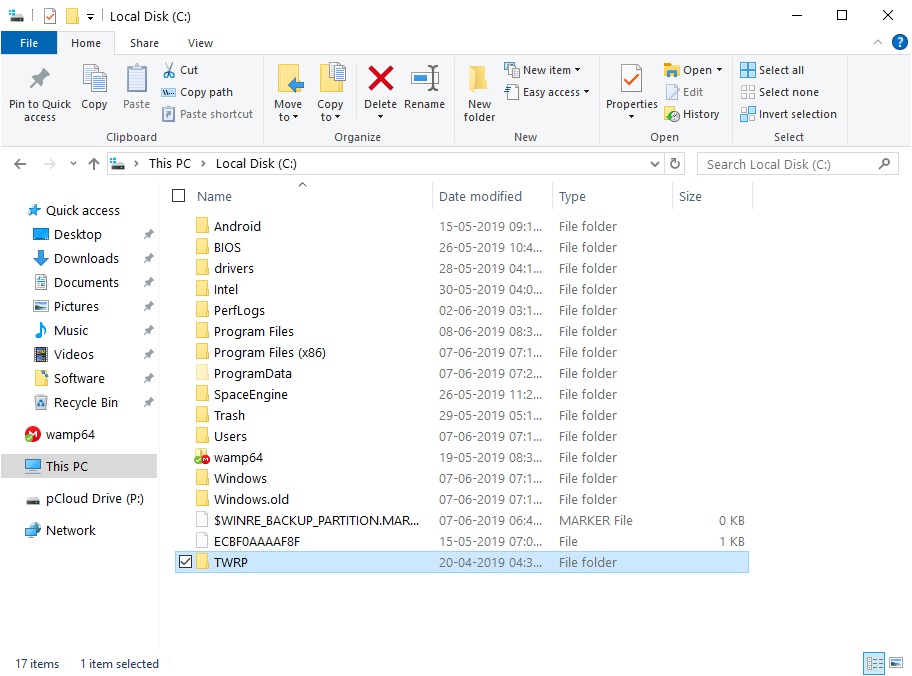Open Properties using the checkmark icon
This screenshot has height=676, width=912.
point(631,80)
